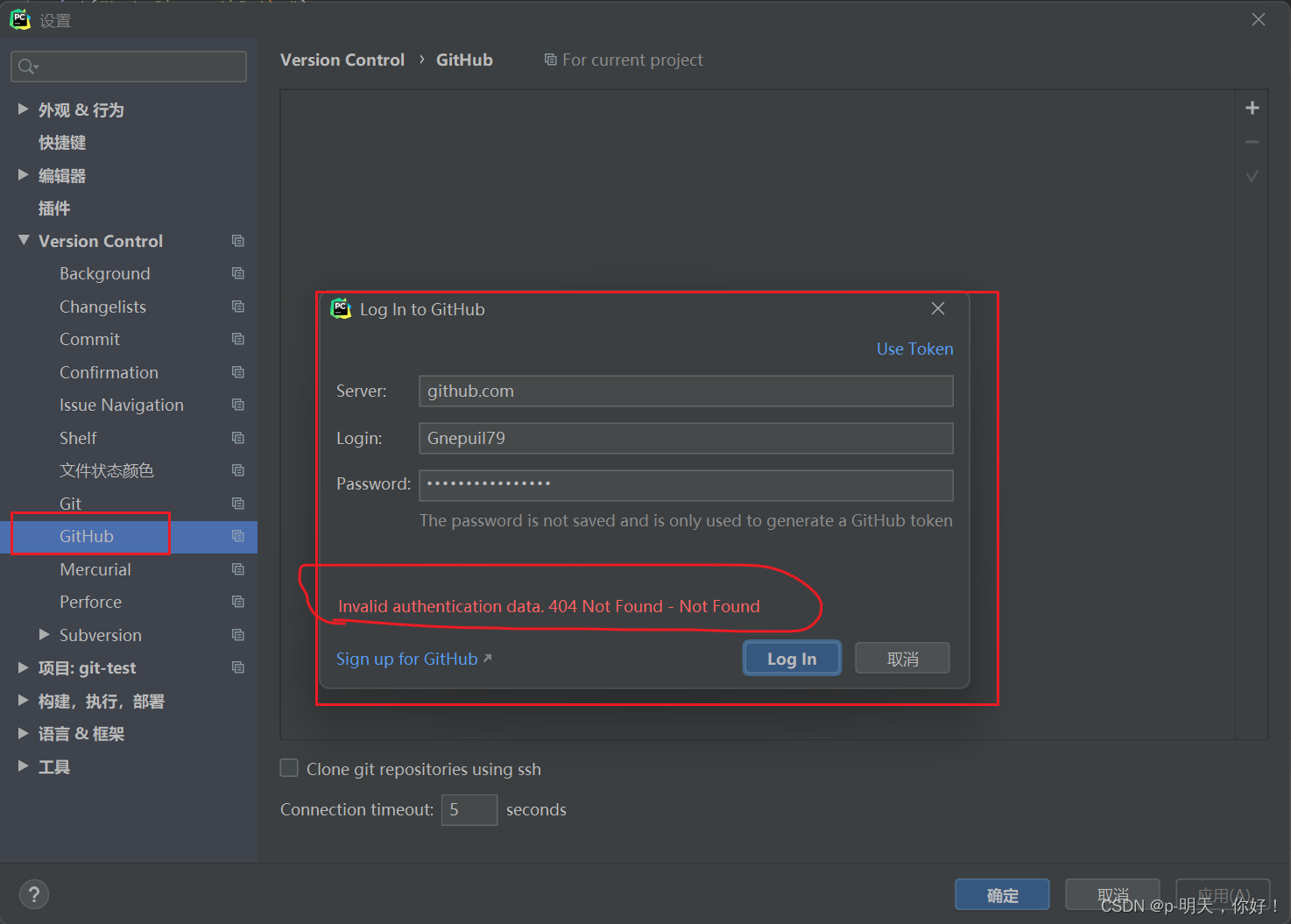1291x924 pixels.
Task: Focus the settings search box
Action: (129, 67)
